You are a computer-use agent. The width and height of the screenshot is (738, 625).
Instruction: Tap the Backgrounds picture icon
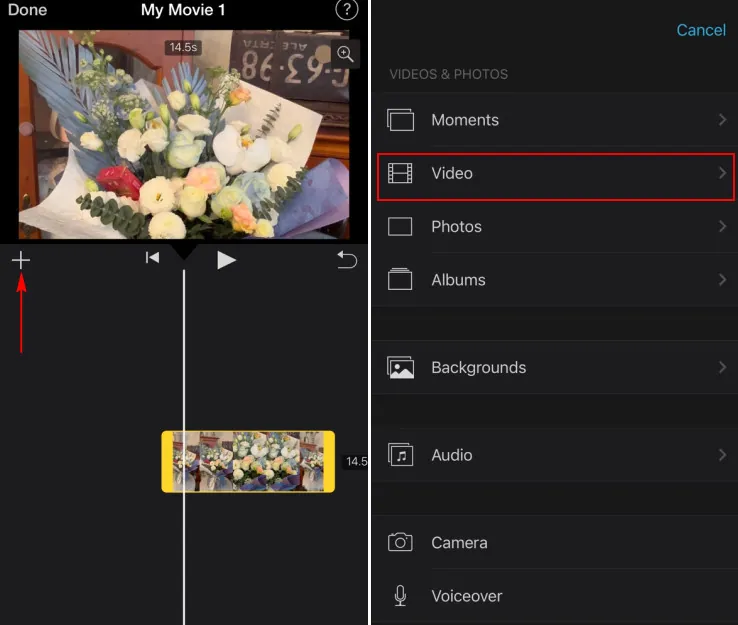click(x=401, y=367)
